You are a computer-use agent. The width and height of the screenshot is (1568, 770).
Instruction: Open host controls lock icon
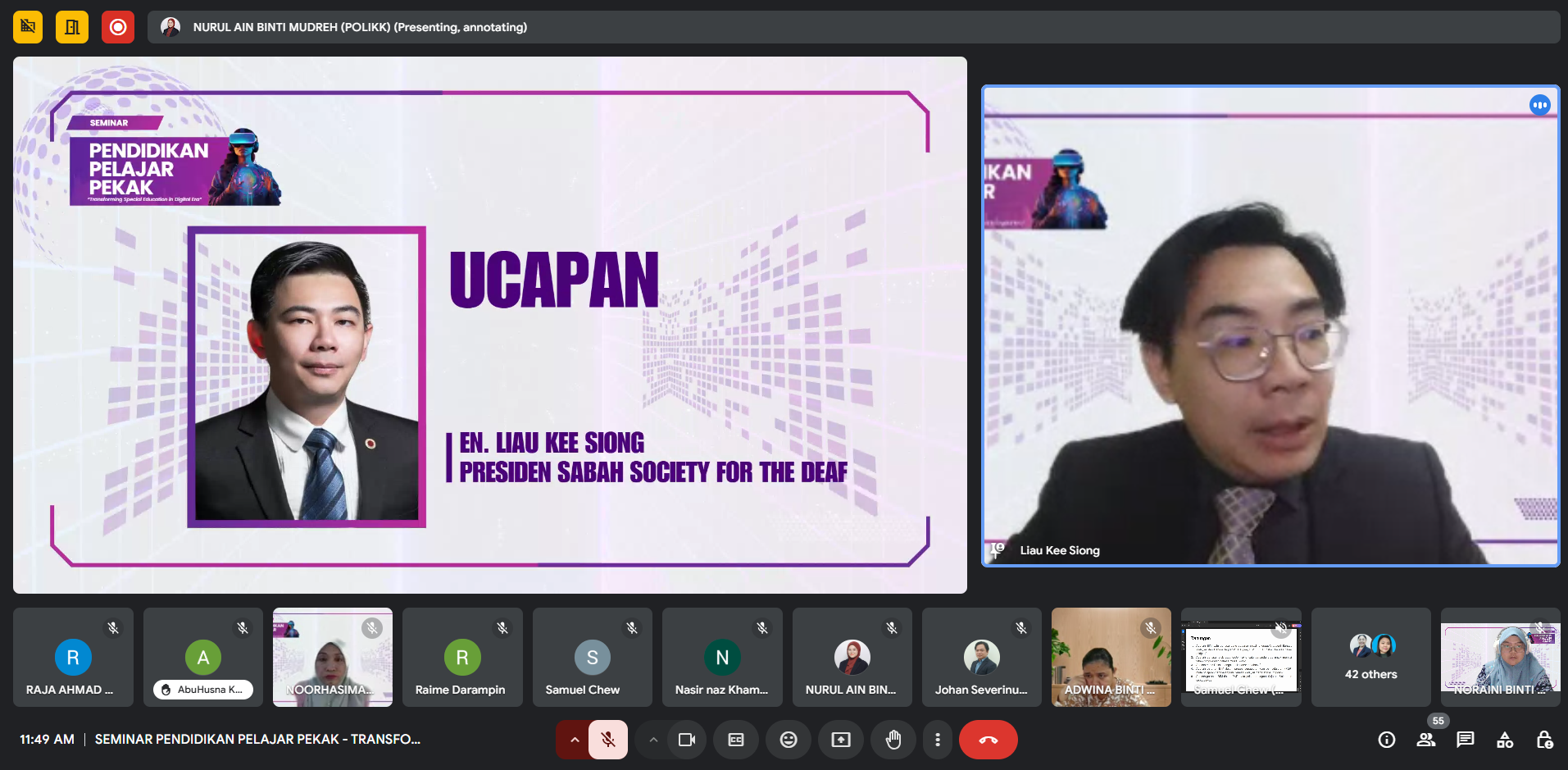(x=1544, y=740)
